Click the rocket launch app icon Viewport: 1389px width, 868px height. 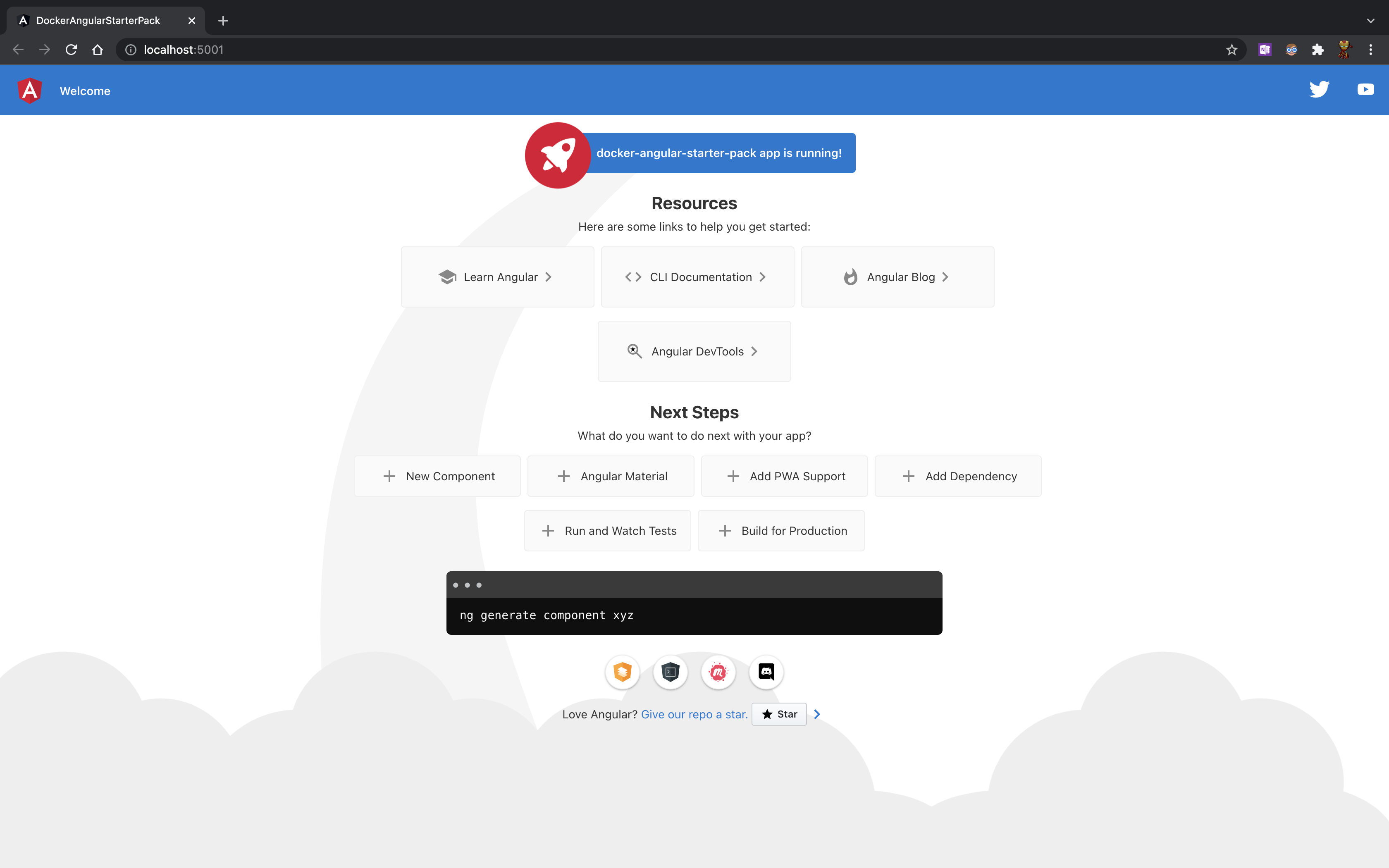coord(556,155)
